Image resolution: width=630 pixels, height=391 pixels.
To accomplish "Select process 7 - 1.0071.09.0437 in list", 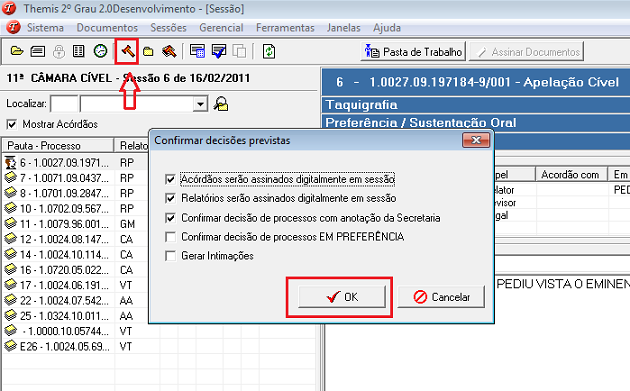I will [58, 178].
